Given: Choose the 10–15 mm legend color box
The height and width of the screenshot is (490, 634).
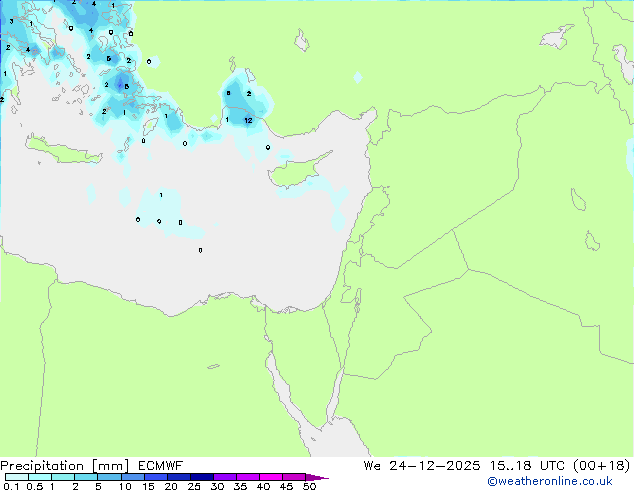Looking at the screenshot, I should 133,477.
